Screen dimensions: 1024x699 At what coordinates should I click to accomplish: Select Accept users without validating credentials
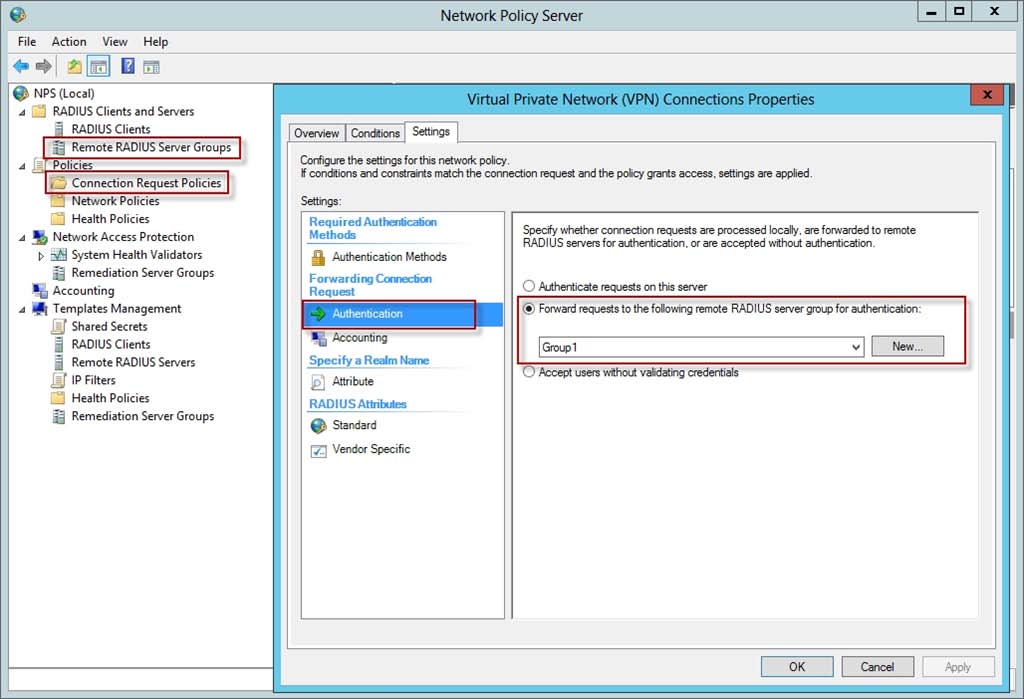[x=529, y=372]
